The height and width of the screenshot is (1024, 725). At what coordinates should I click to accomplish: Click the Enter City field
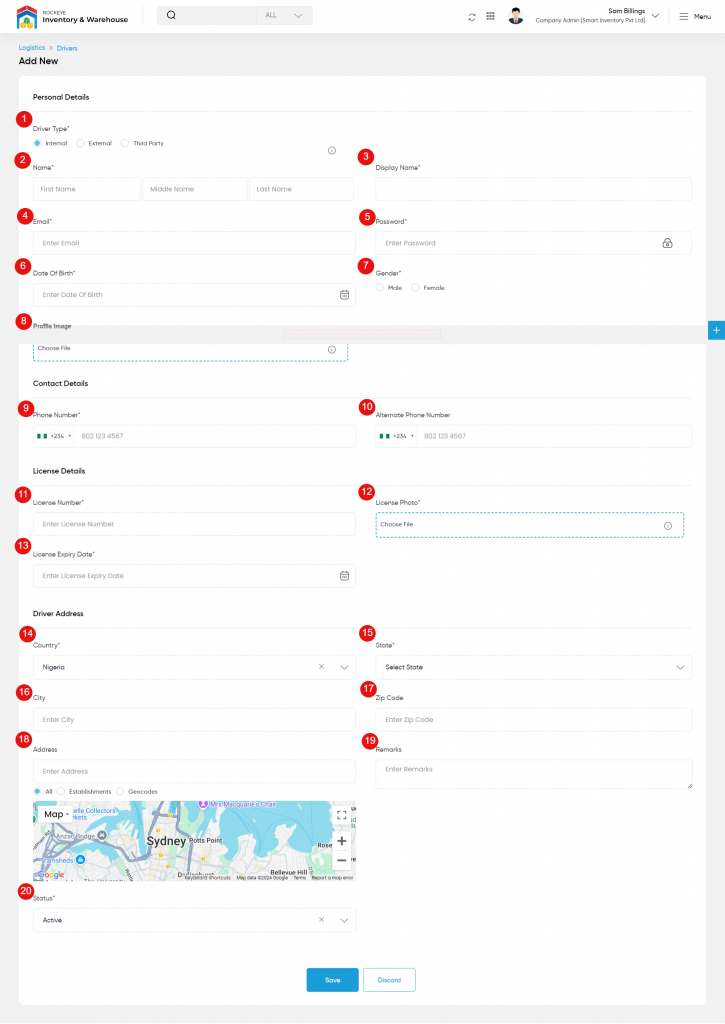(195, 720)
